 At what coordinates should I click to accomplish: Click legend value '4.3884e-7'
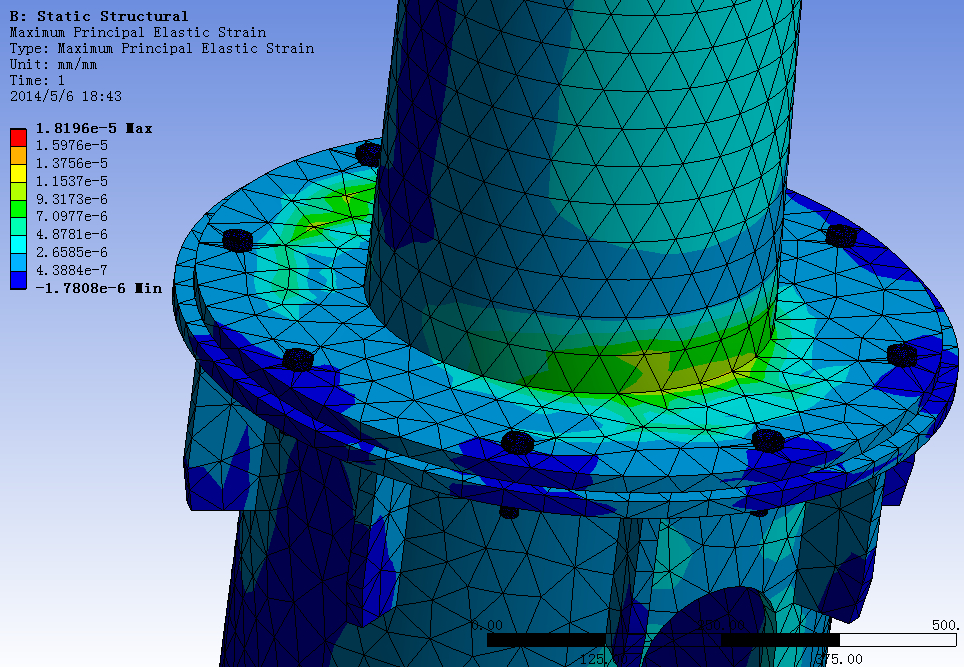(x=72, y=270)
